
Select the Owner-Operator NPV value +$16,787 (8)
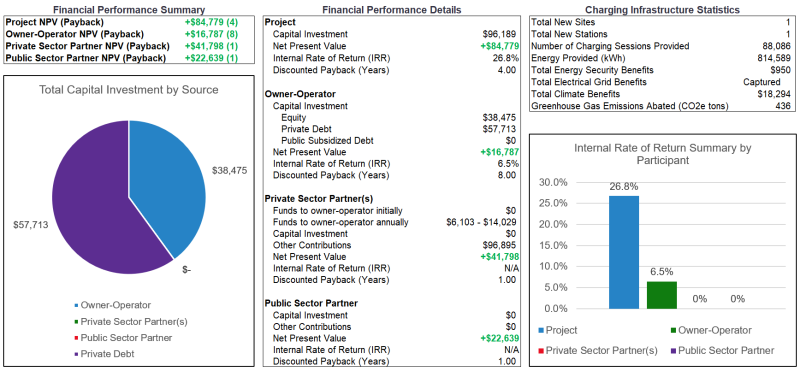[211, 34]
